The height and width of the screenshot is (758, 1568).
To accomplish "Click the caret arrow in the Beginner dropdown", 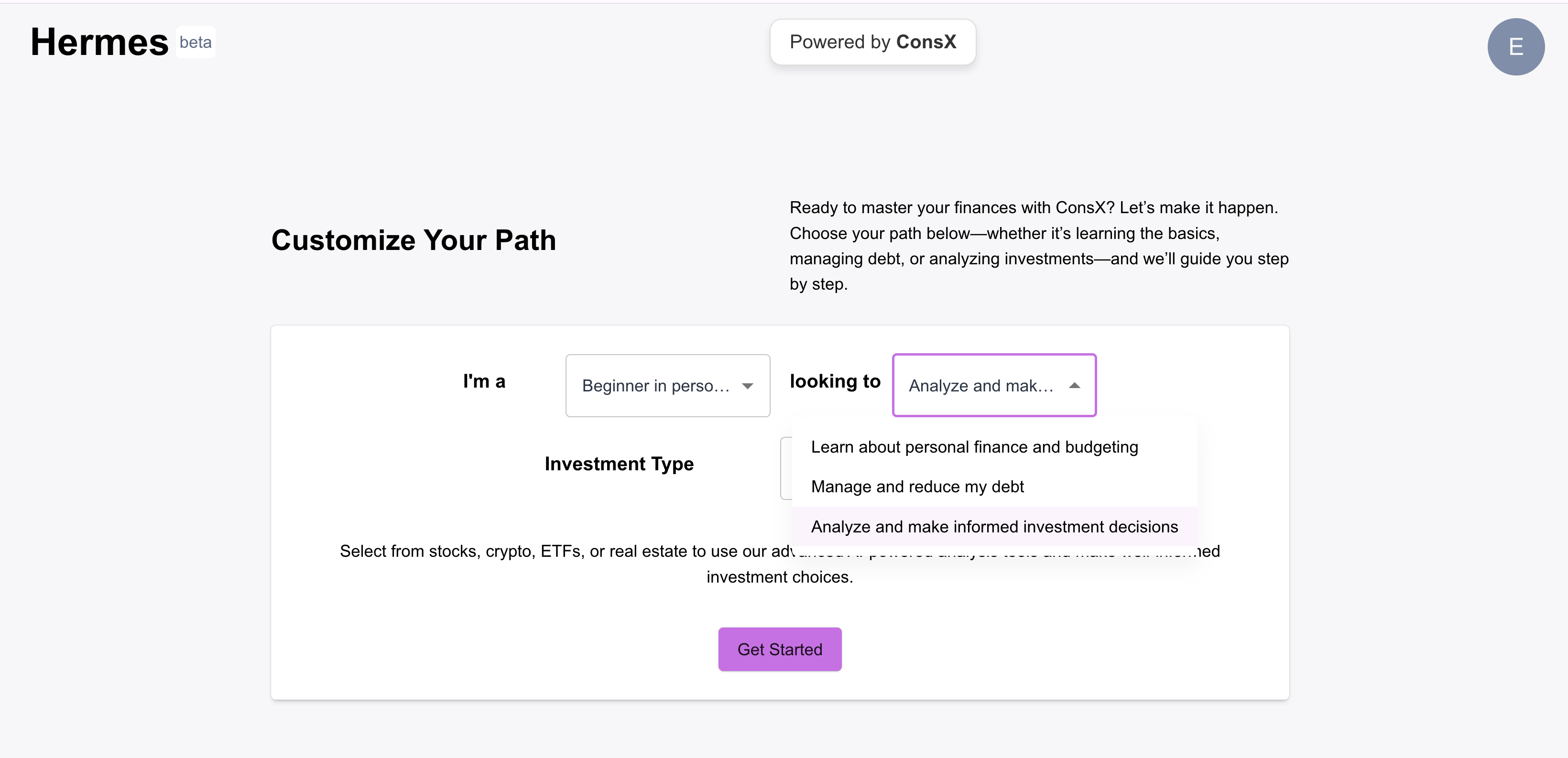I will [748, 386].
